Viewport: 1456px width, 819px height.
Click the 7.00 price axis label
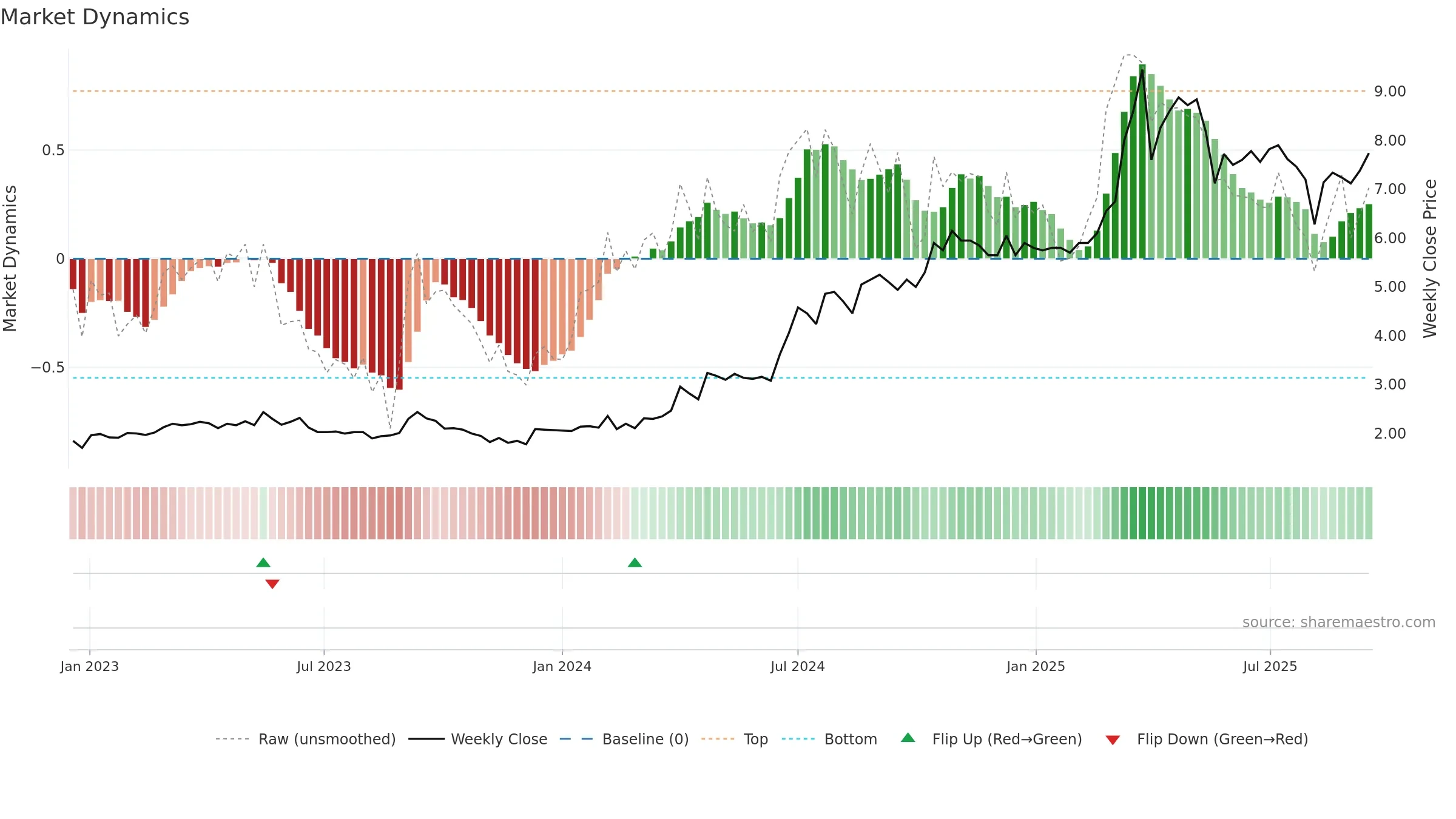pyautogui.click(x=1390, y=189)
